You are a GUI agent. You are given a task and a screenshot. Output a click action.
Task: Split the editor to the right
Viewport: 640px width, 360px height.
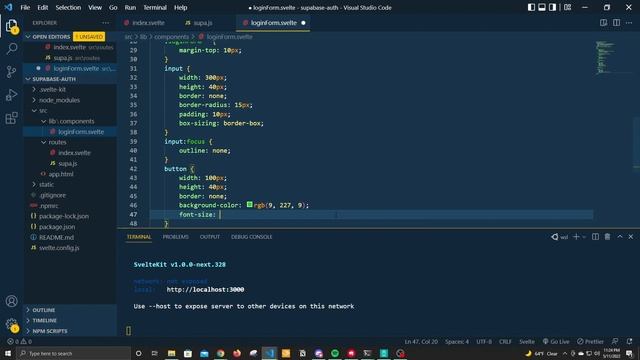click(616, 23)
